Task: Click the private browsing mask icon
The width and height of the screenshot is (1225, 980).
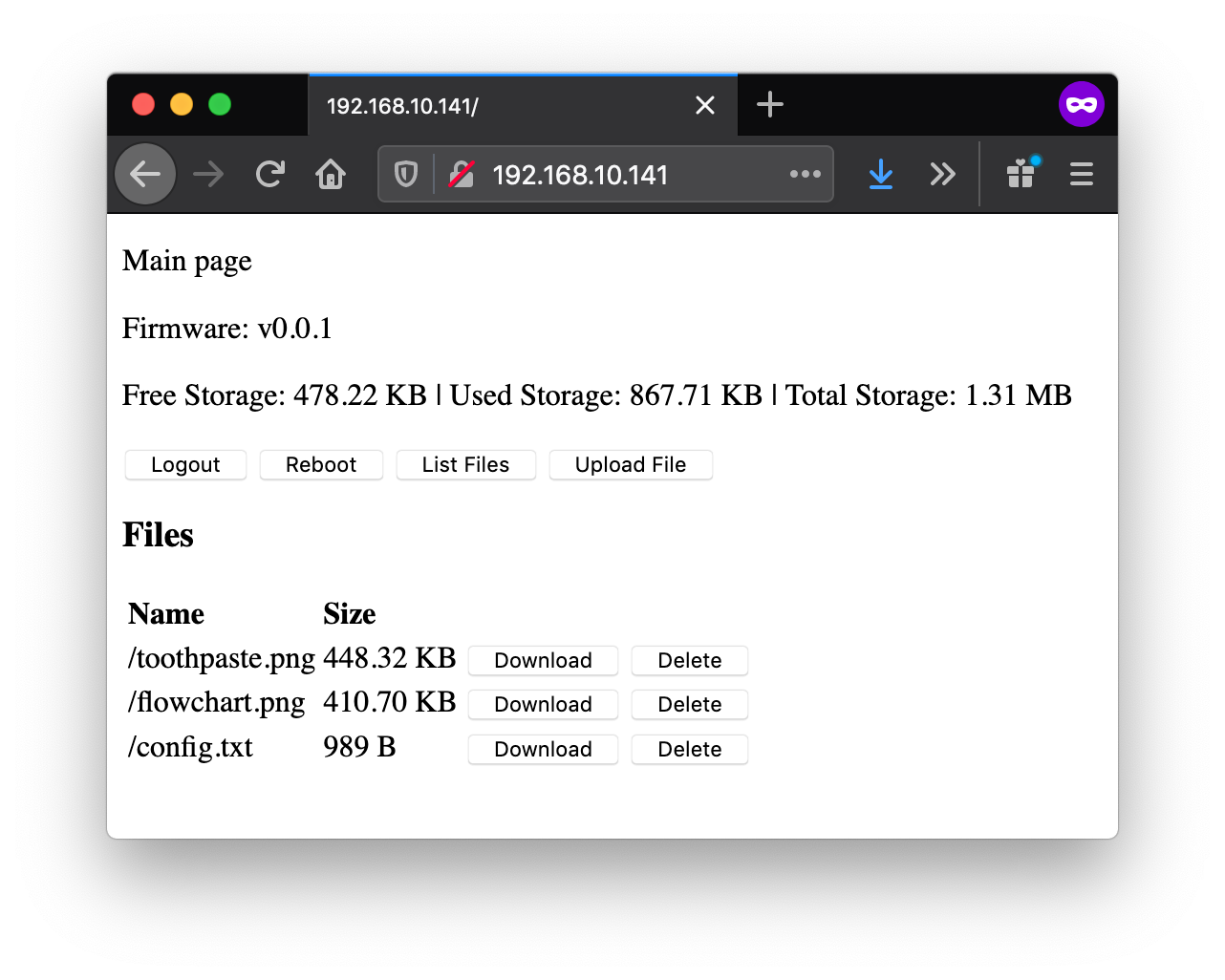Action: tap(1082, 104)
